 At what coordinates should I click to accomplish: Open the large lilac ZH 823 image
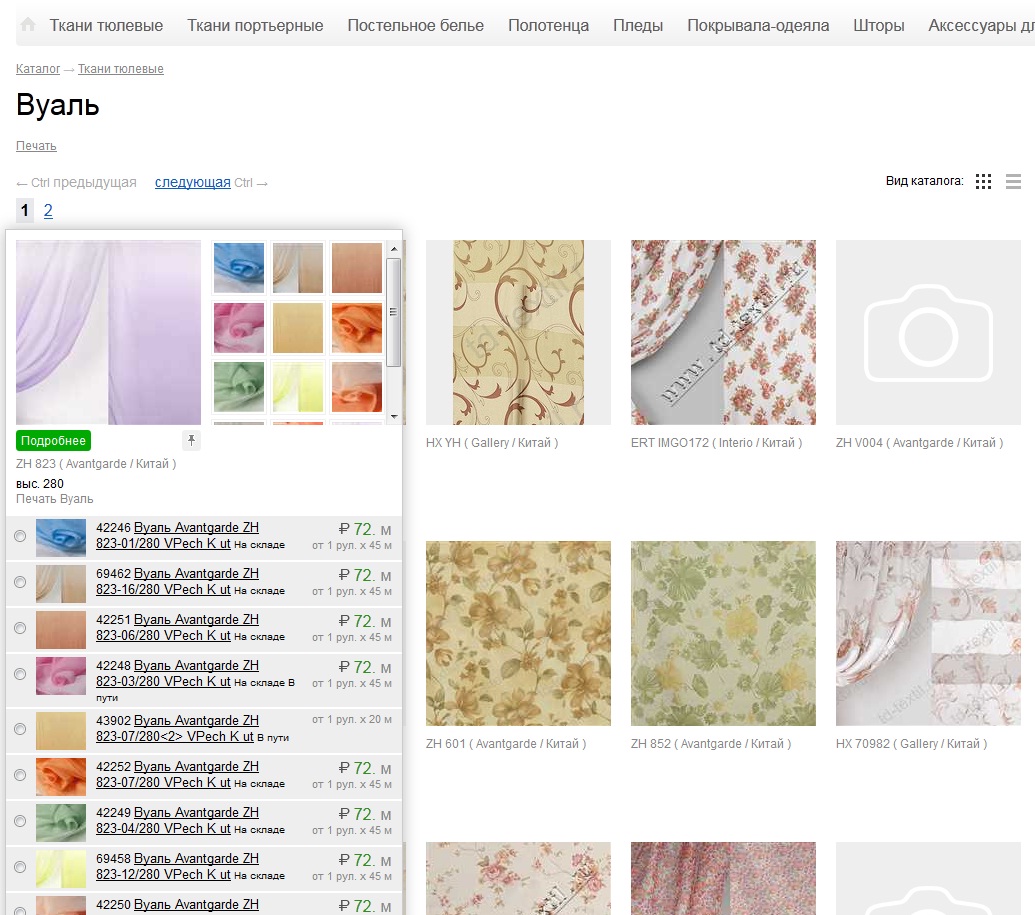coord(108,332)
